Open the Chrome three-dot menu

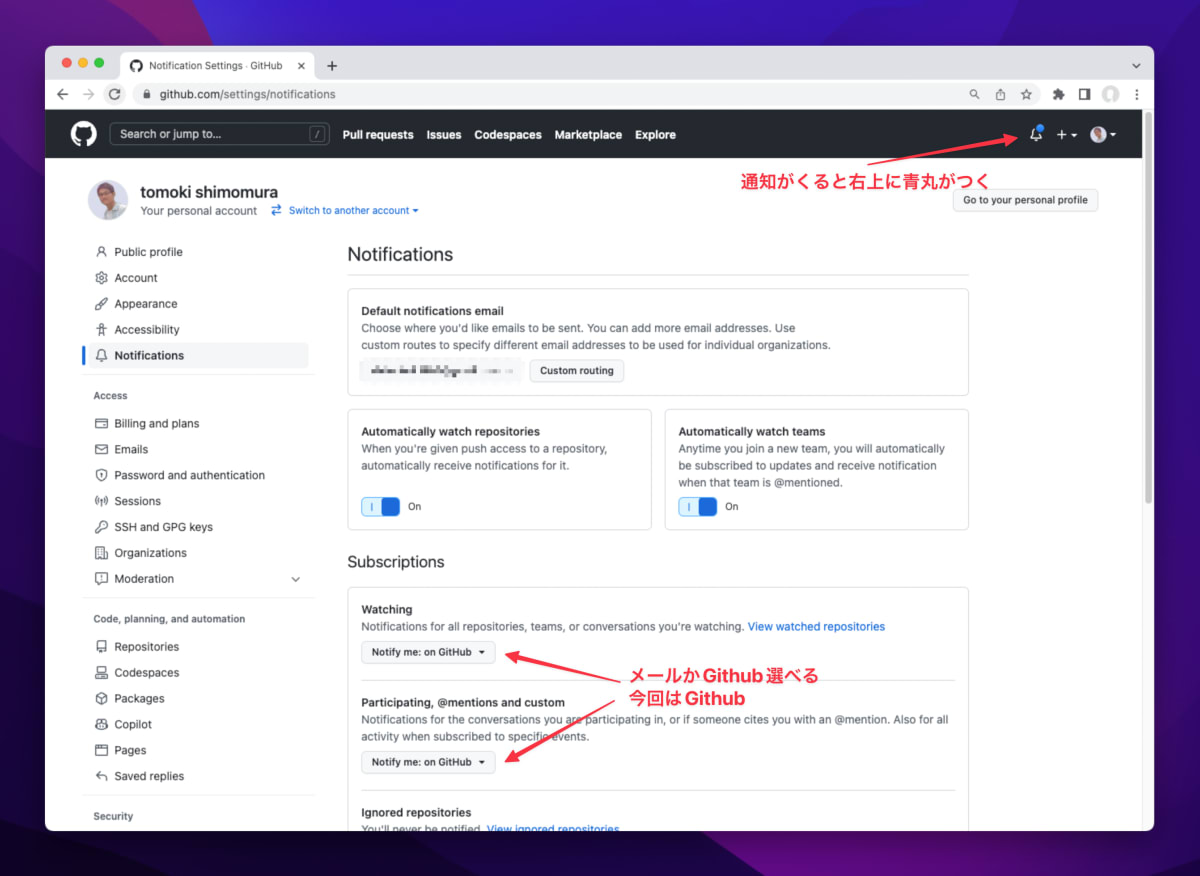pyautogui.click(x=1136, y=94)
